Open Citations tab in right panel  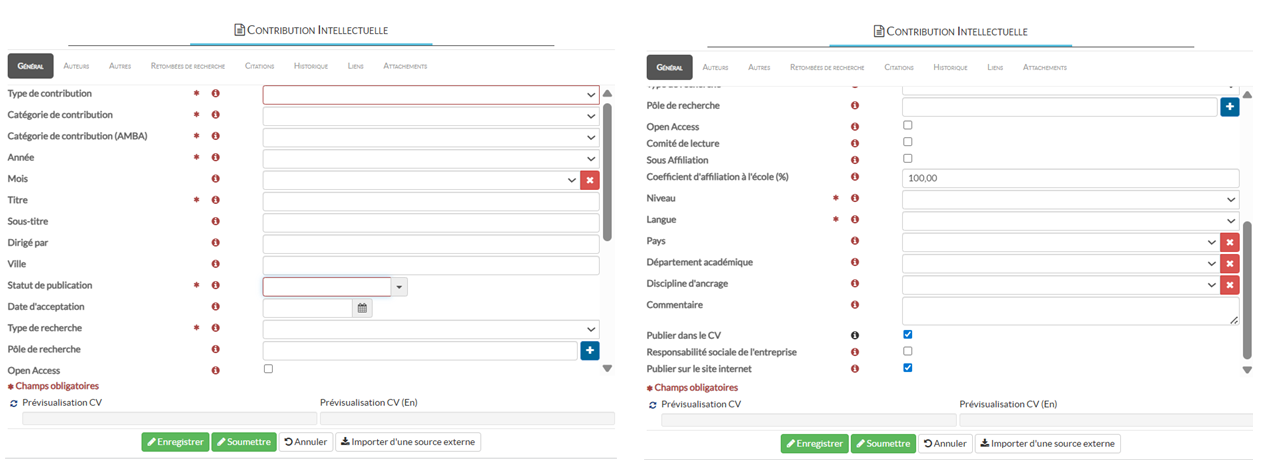pyautogui.click(x=899, y=68)
